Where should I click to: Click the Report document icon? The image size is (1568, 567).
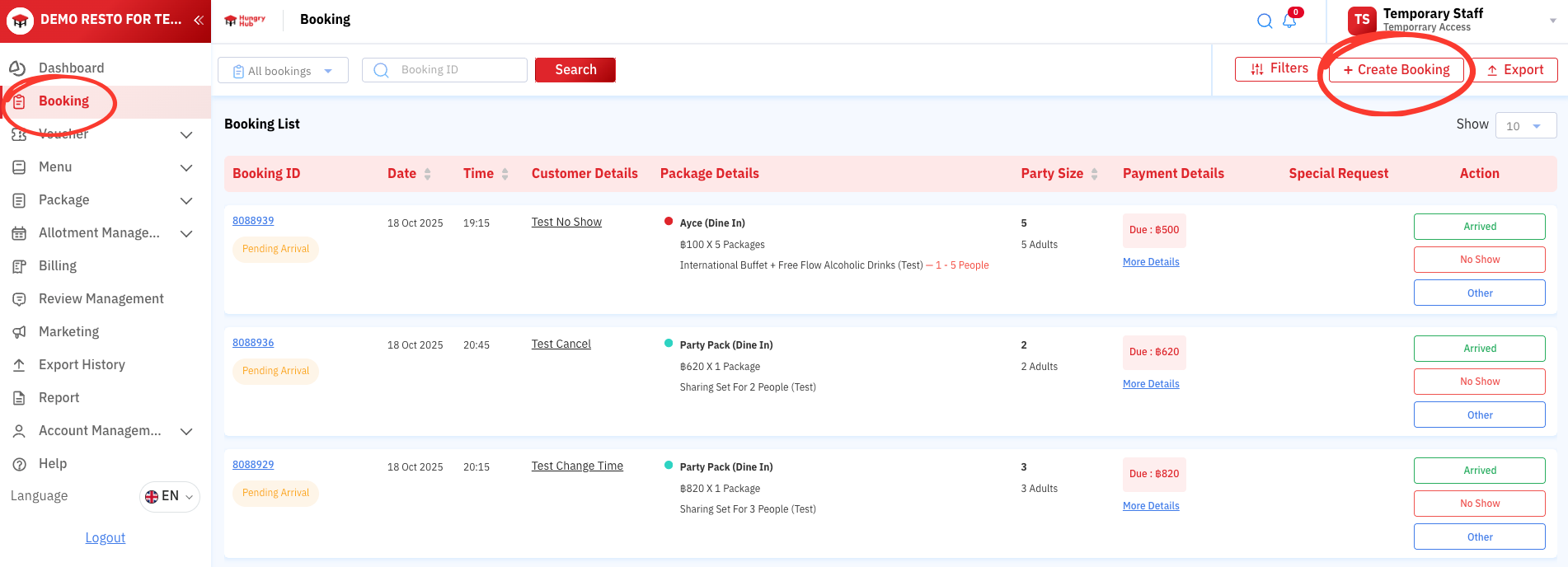[19, 398]
